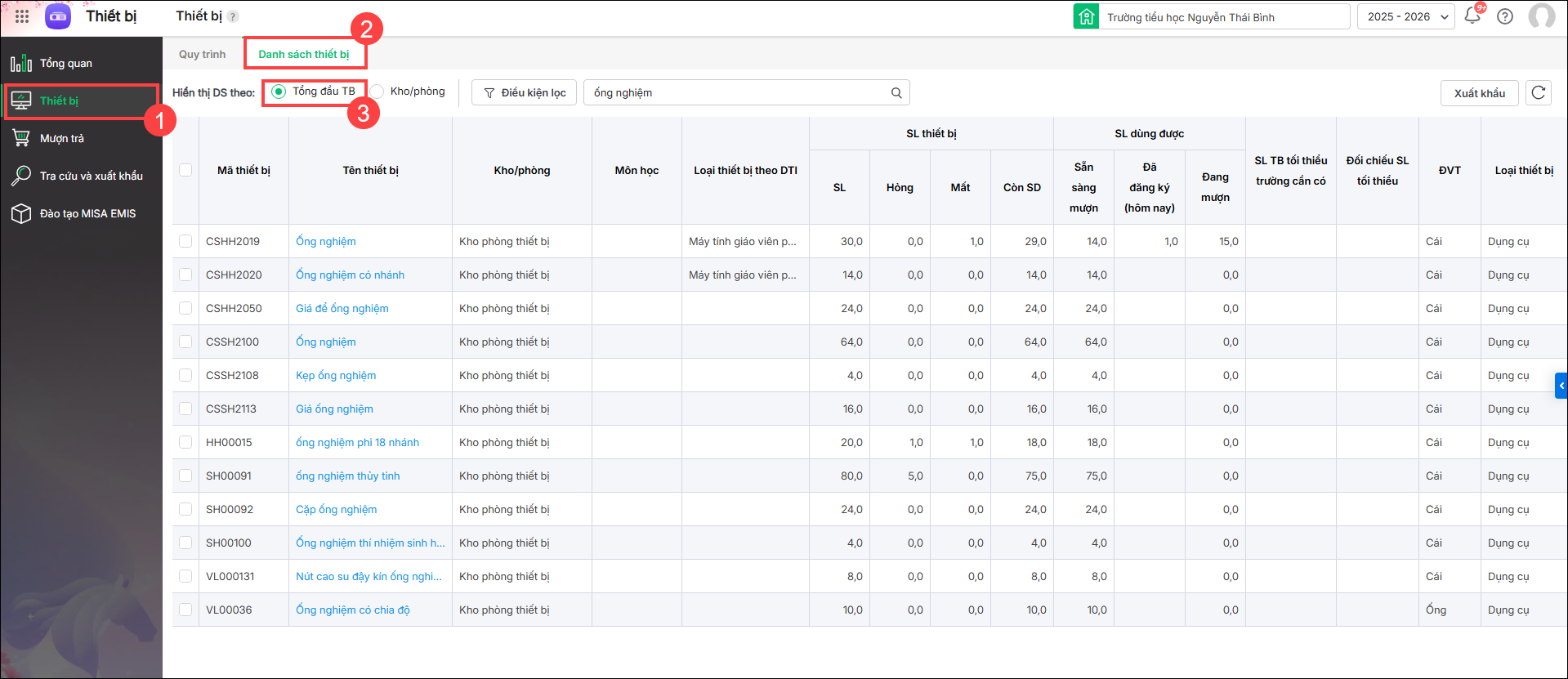Click the search field containing ống nghiệm

click(x=735, y=93)
